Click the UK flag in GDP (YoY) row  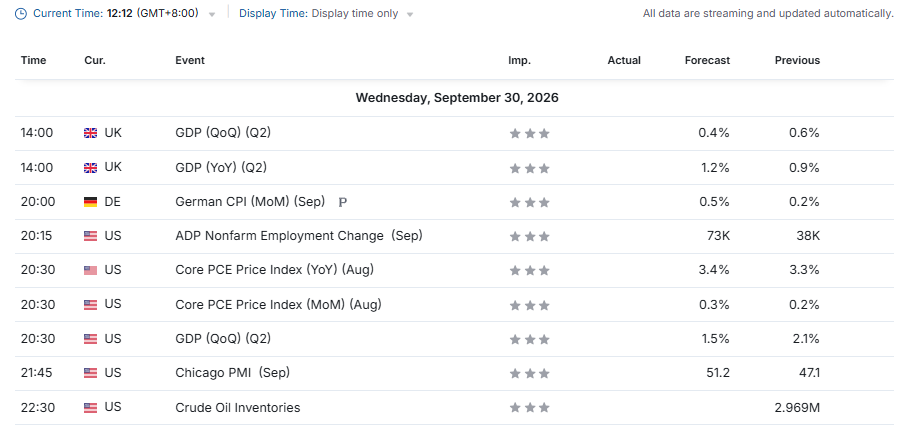click(90, 168)
